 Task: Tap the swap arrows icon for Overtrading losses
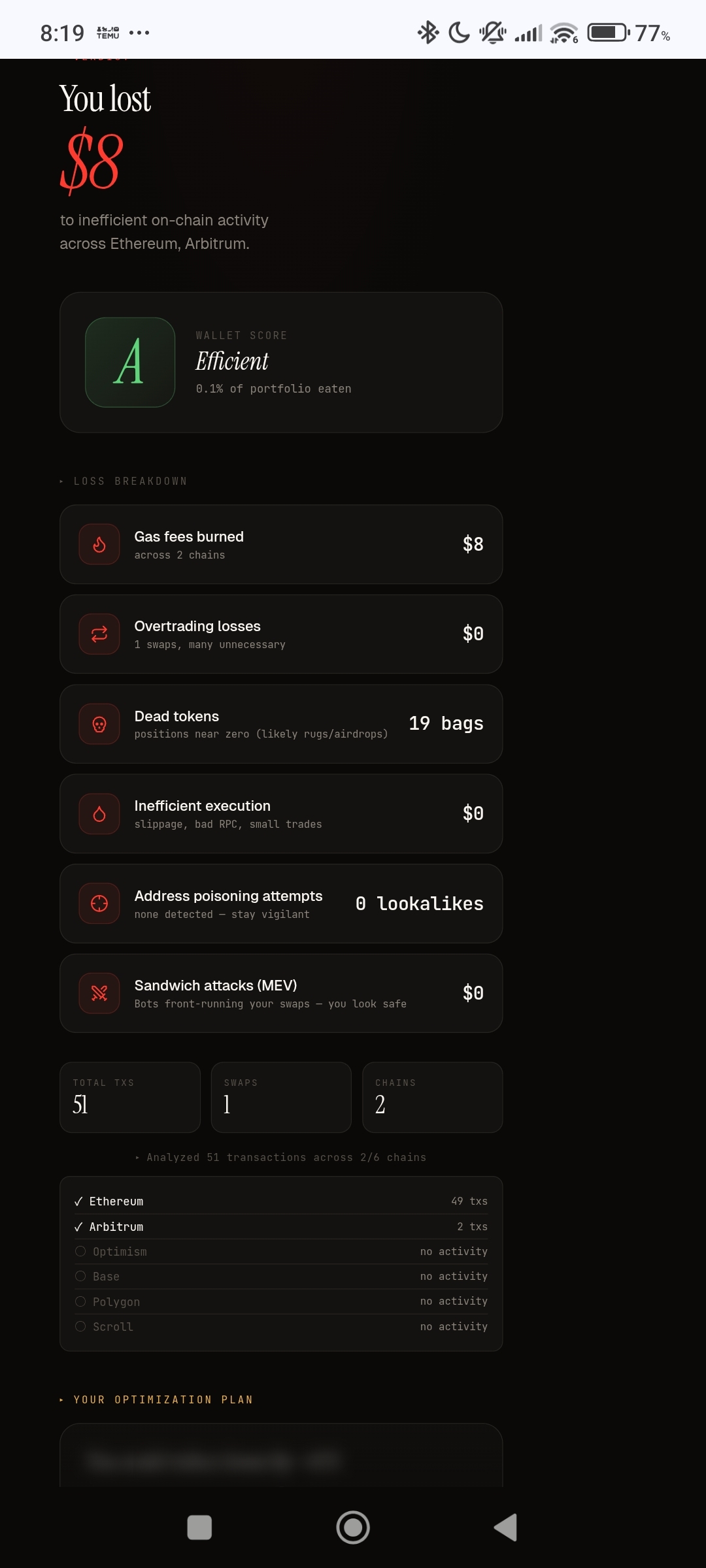point(99,634)
